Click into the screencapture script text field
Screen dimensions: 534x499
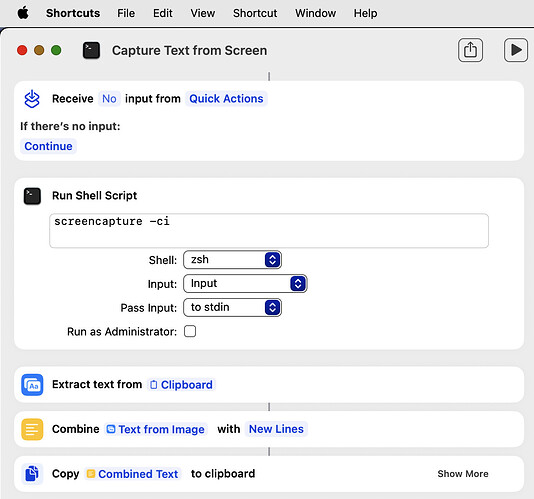(269, 231)
